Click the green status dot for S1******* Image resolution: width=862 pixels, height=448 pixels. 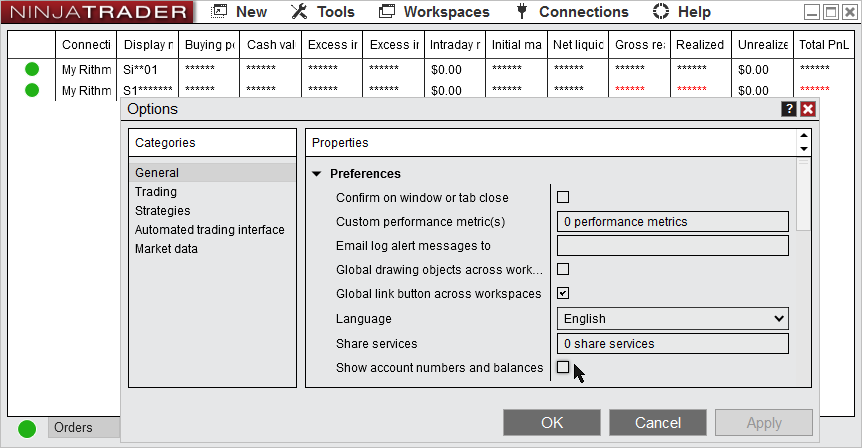click(x=32, y=90)
